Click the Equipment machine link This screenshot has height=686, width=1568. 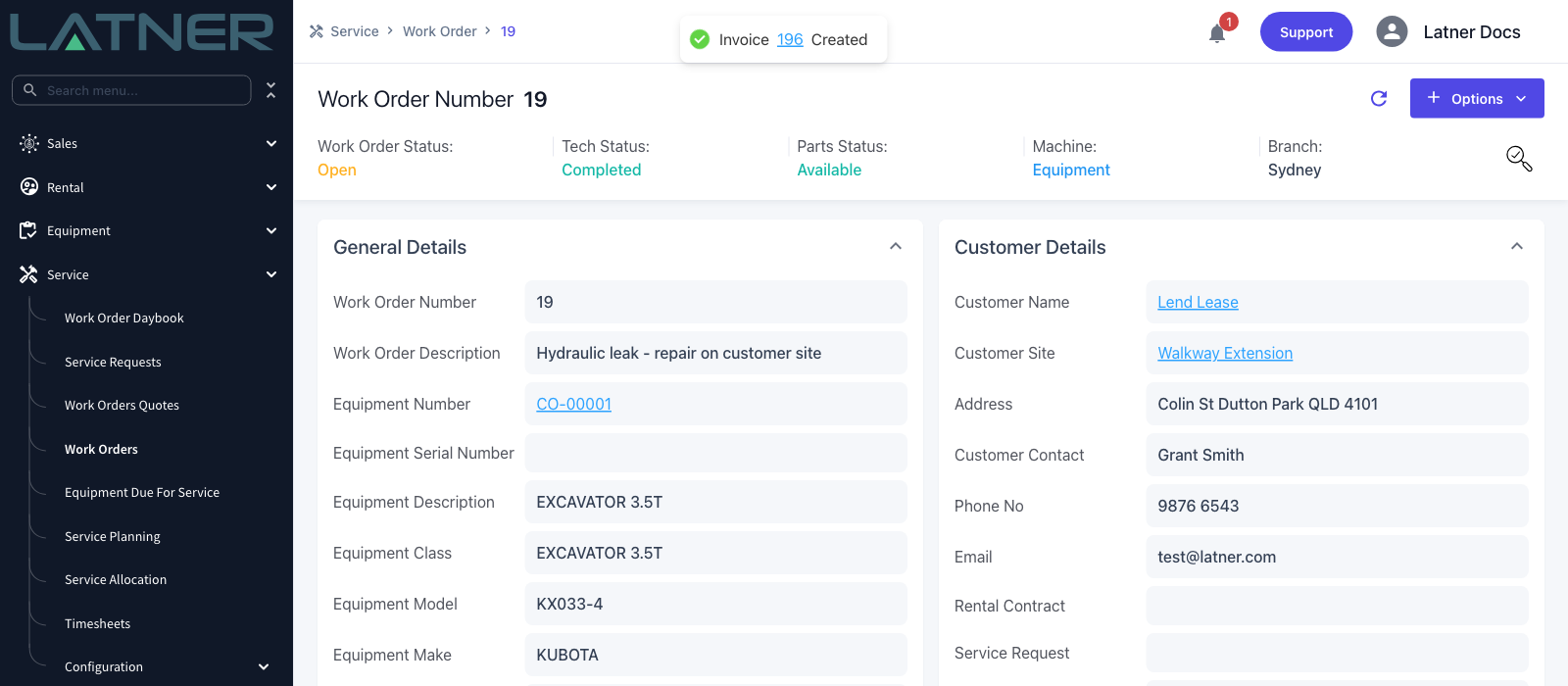(x=1071, y=170)
